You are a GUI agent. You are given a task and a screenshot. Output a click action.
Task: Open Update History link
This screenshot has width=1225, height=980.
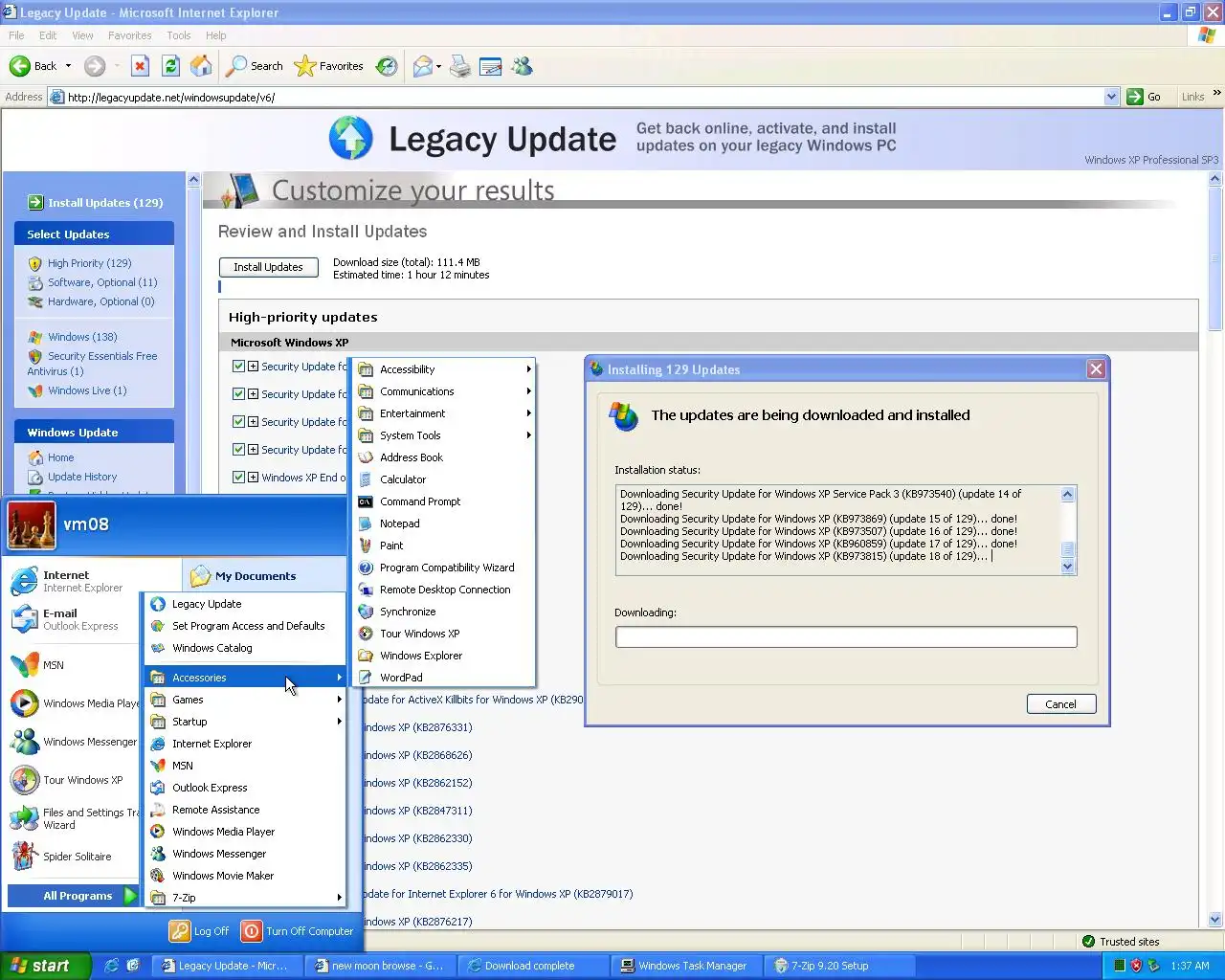[82, 477]
